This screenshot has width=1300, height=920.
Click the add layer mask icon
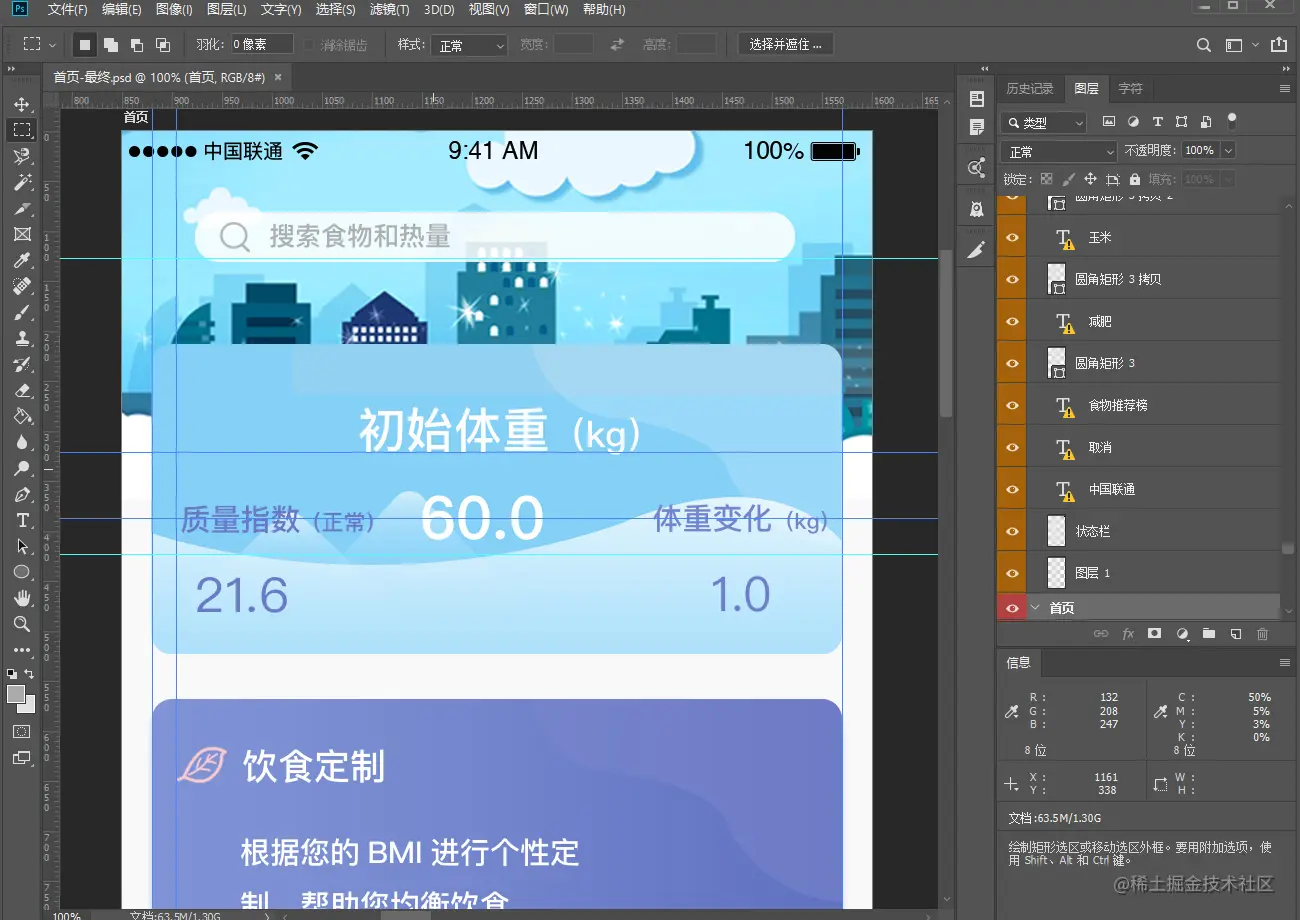[x=1154, y=634]
